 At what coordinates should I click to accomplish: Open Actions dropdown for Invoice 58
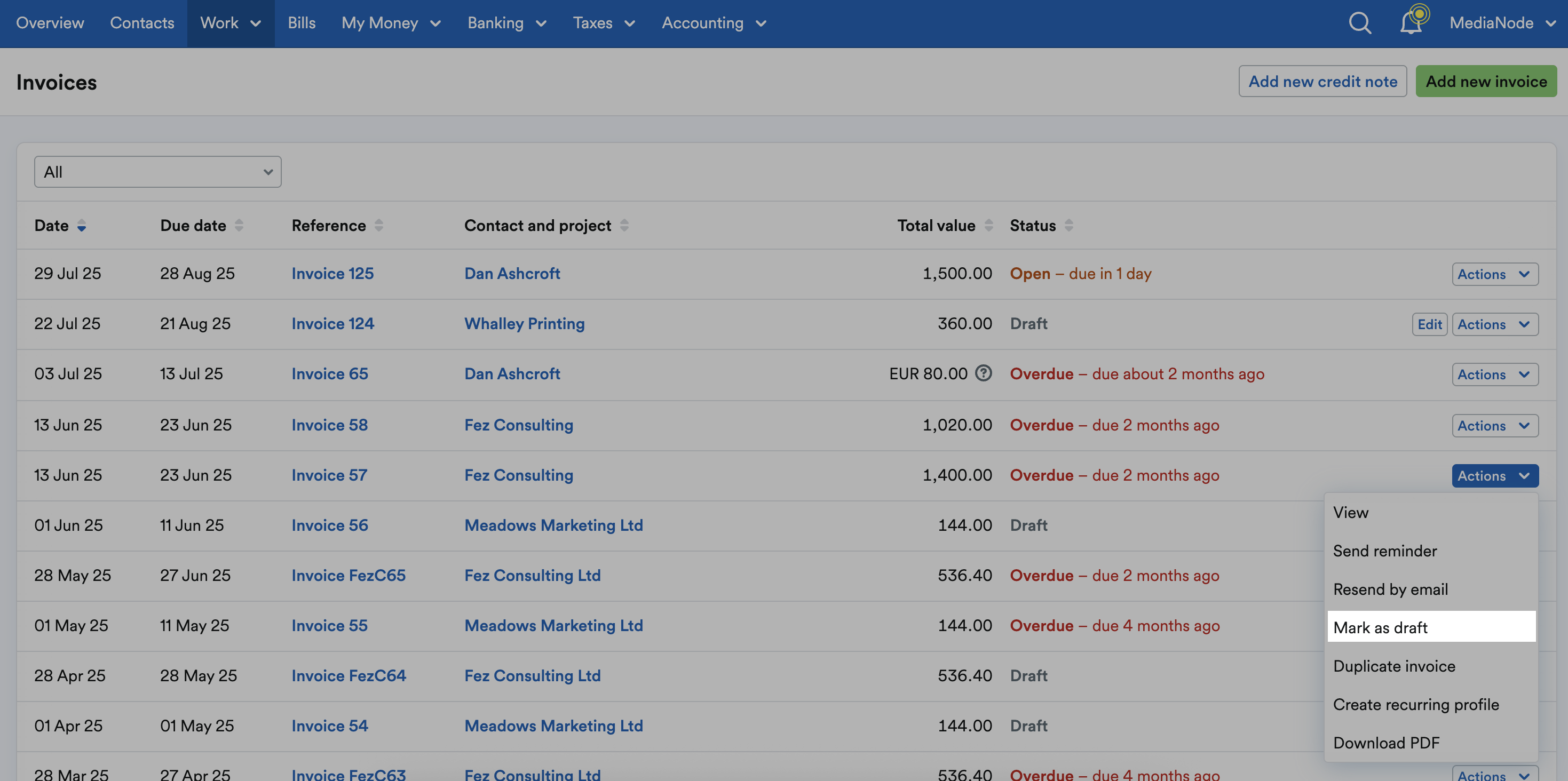[x=1494, y=425]
